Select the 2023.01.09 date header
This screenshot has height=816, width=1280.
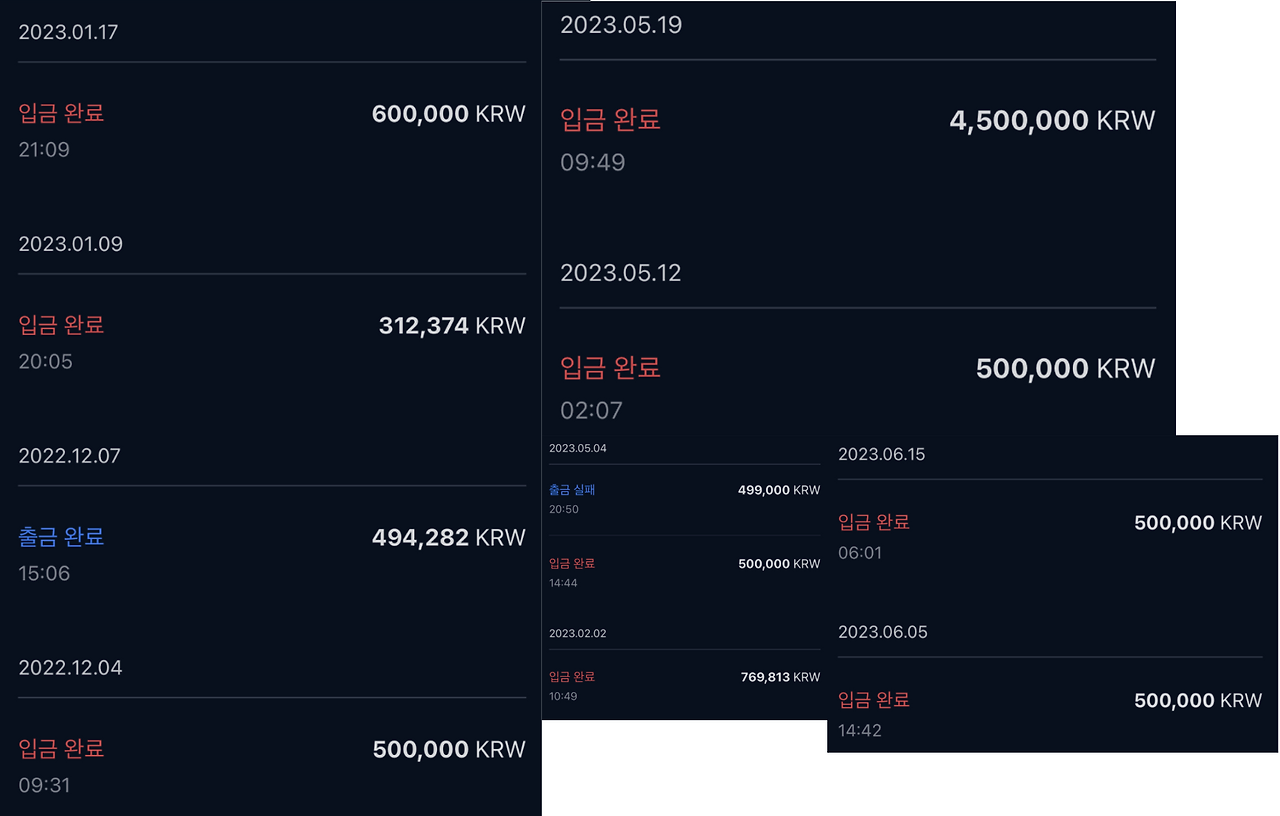(x=70, y=243)
